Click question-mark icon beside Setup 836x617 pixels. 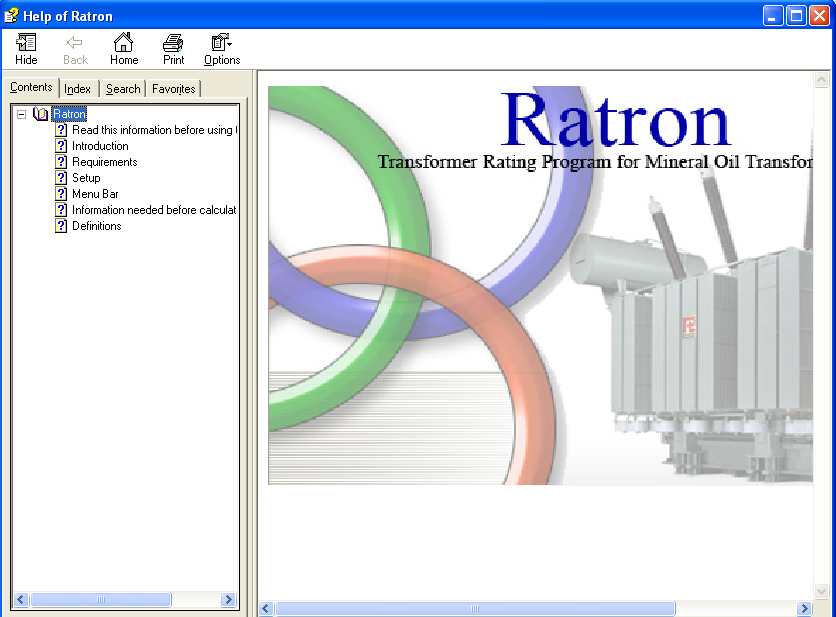pos(61,178)
